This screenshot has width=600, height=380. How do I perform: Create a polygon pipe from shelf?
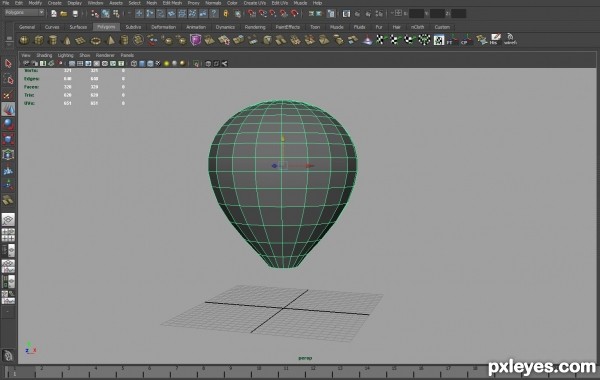pyautogui.click(x=124, y=40)
